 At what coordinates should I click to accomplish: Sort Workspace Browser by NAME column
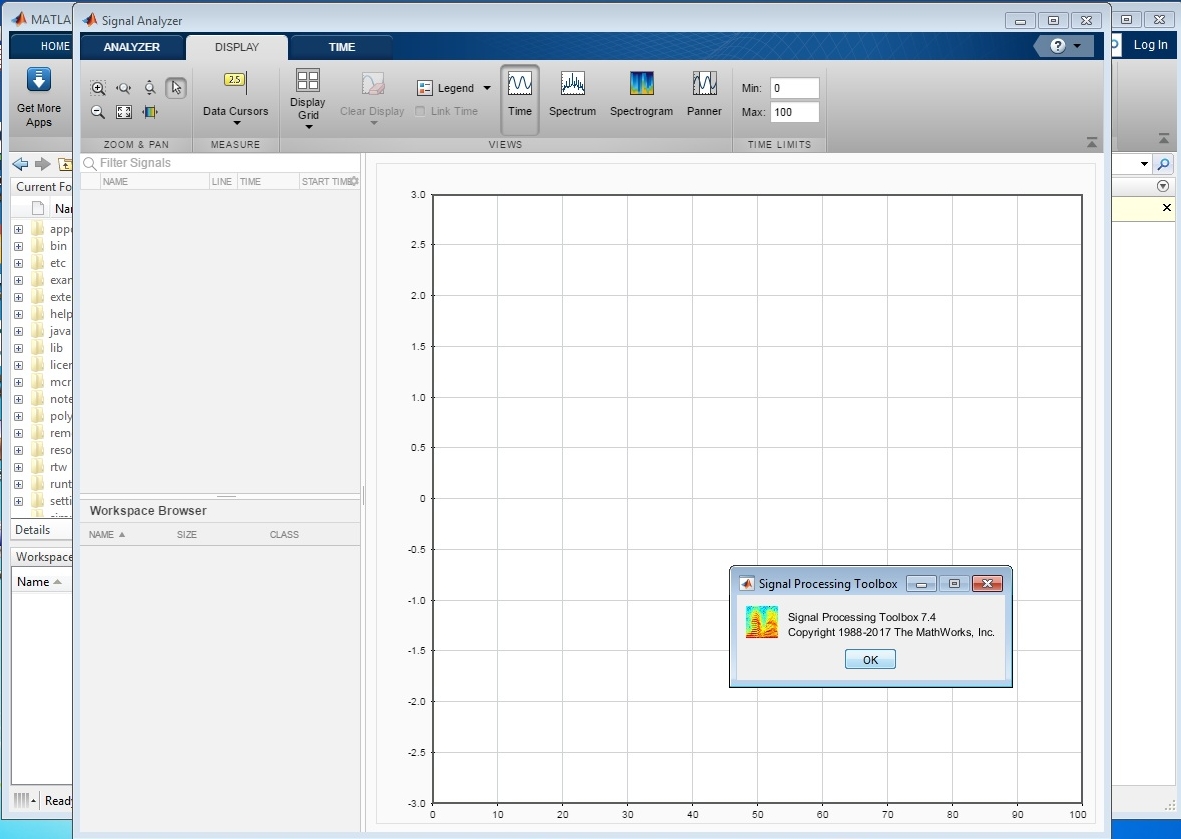[x=107, y=535]
